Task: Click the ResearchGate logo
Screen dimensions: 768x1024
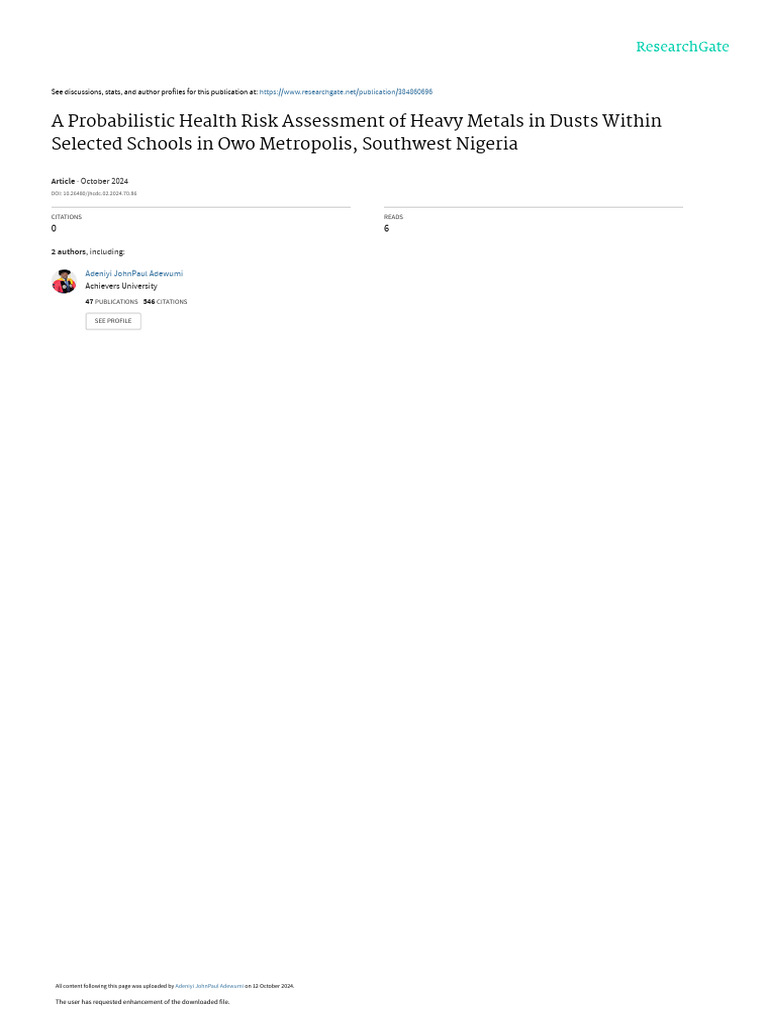Action: [x=682, y=47]
